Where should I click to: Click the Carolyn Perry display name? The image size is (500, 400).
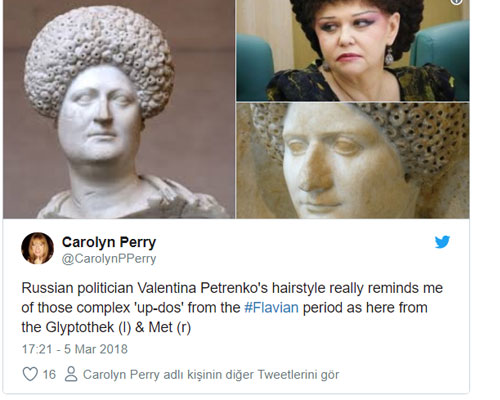109,242
